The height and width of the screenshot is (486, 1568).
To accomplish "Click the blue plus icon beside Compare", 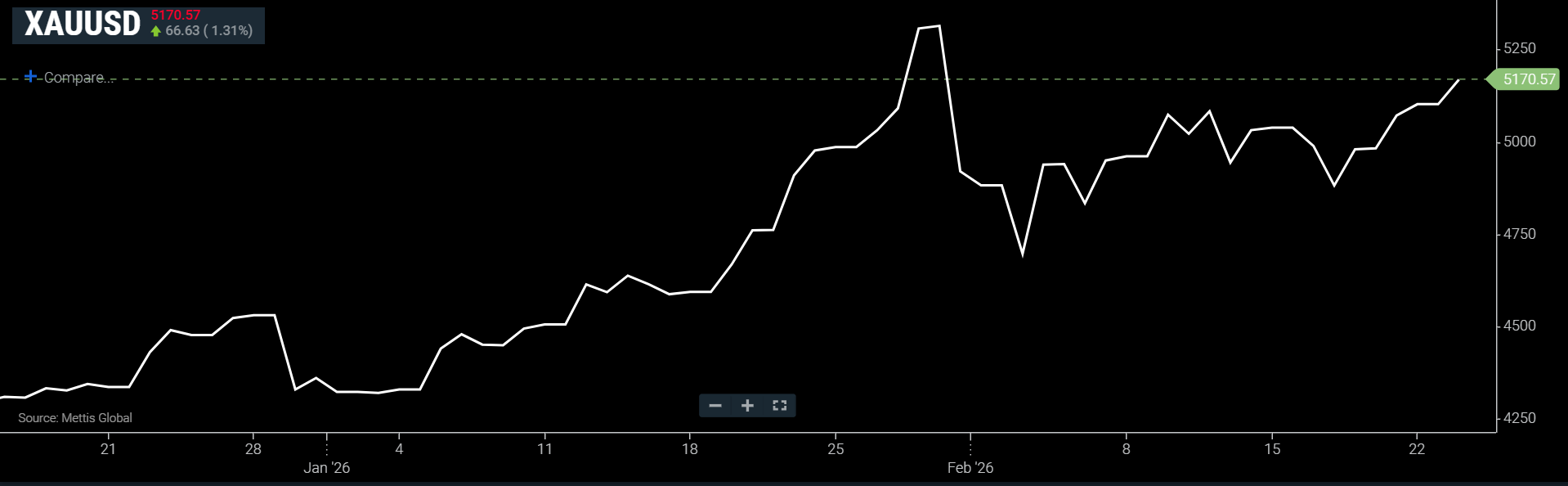I will 30,76.
